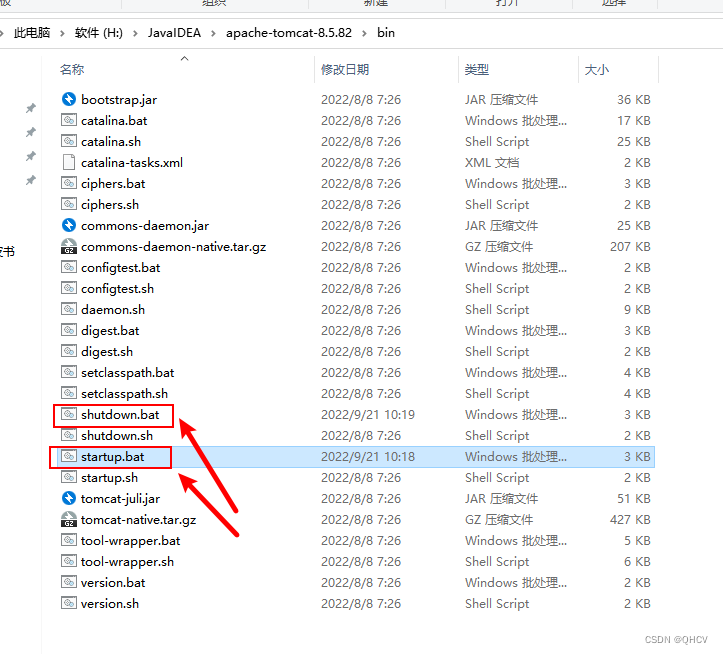Select file name tool-wrapper.bat
Viewport: 723px width, 654px height.
(130, 541)
